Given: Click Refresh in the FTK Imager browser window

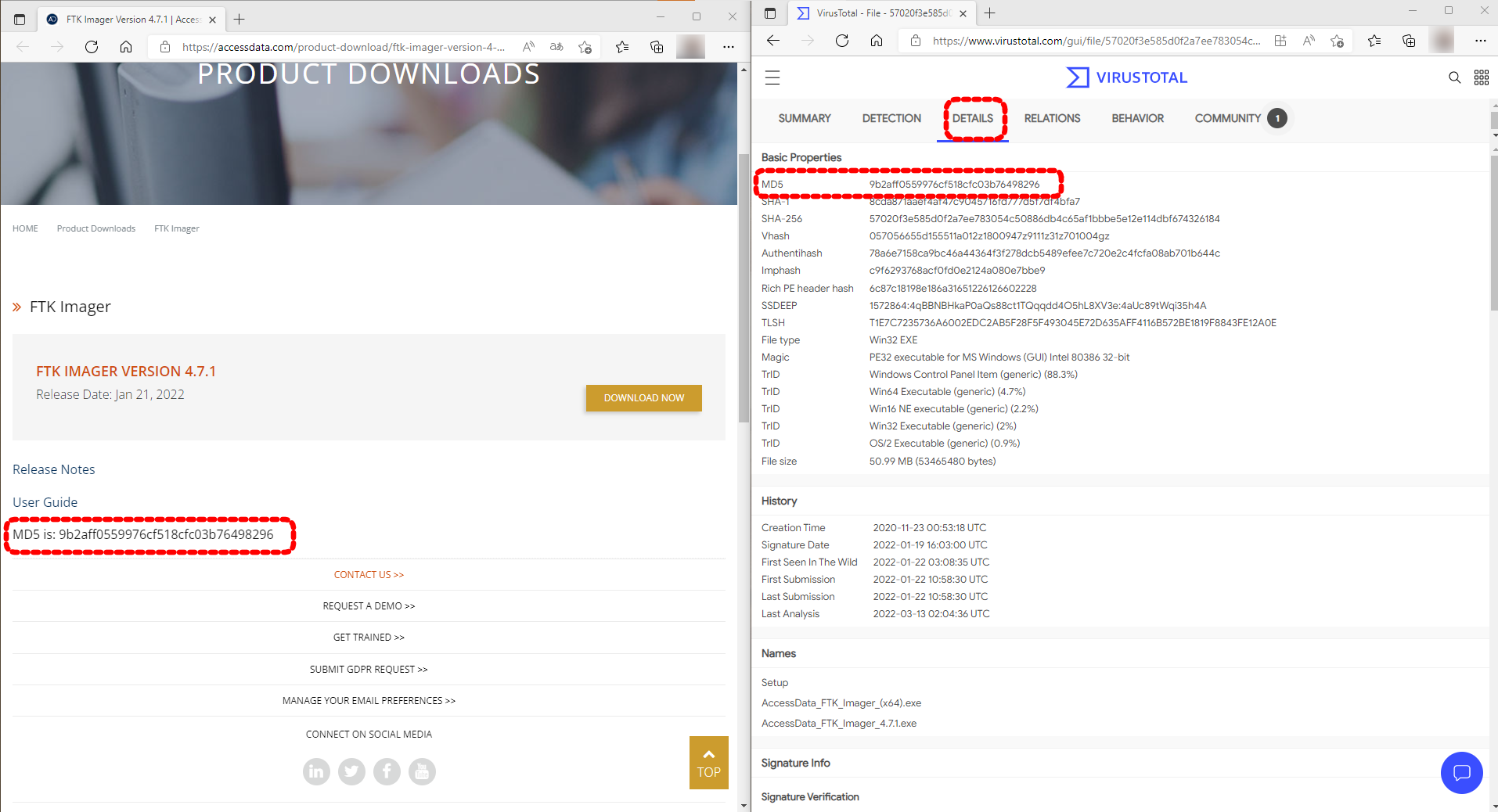Looking at the screenshot, I should pyautogui.click(x=92, y=47).
